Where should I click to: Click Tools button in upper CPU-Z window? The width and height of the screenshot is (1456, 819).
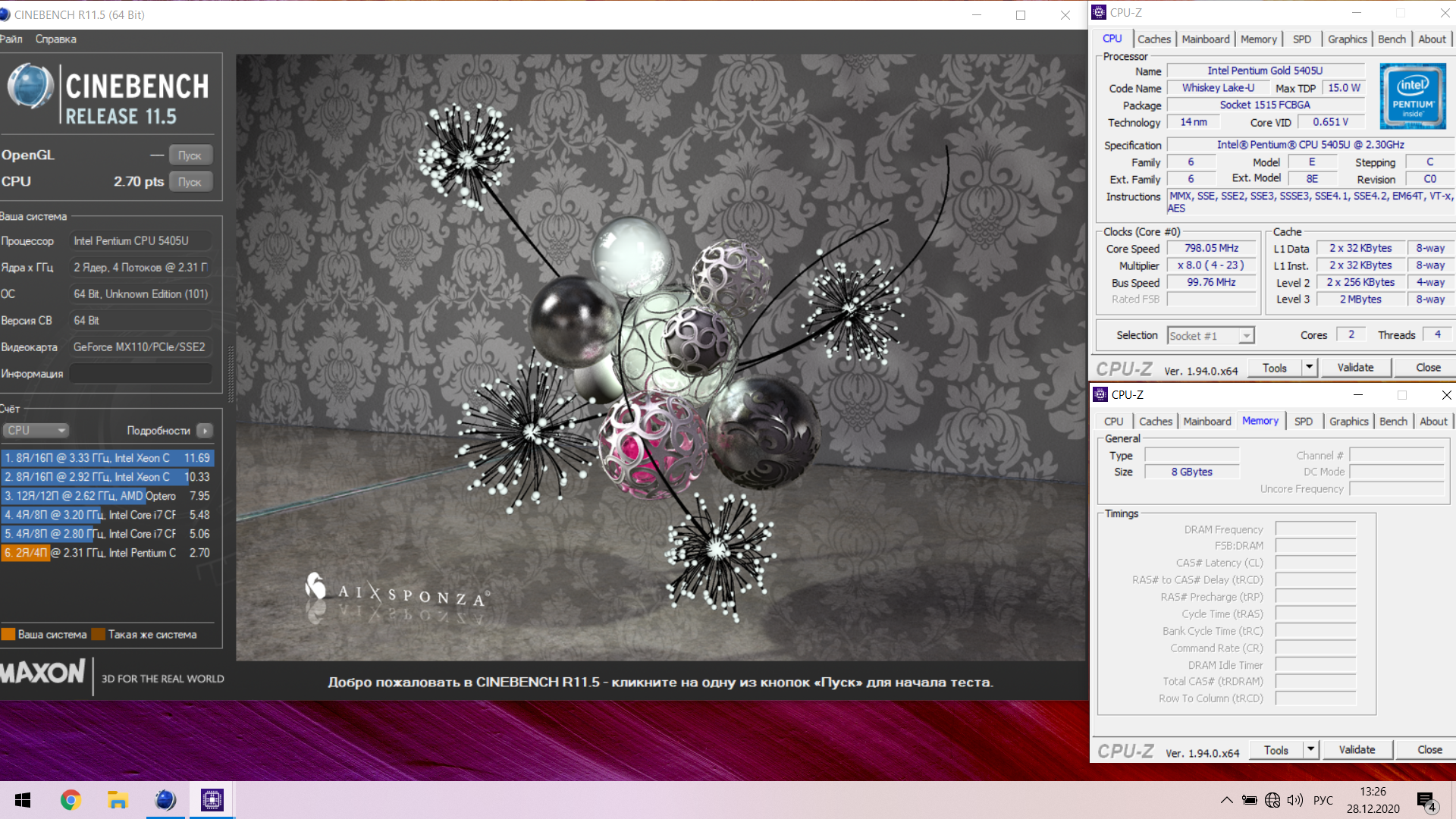point(1275,368)
